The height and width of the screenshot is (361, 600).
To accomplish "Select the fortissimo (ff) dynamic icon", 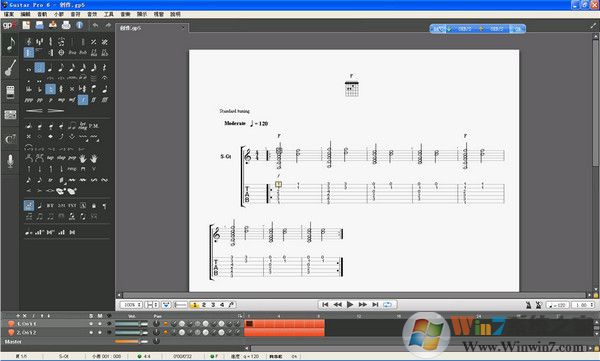I will [x=93, y=100].
